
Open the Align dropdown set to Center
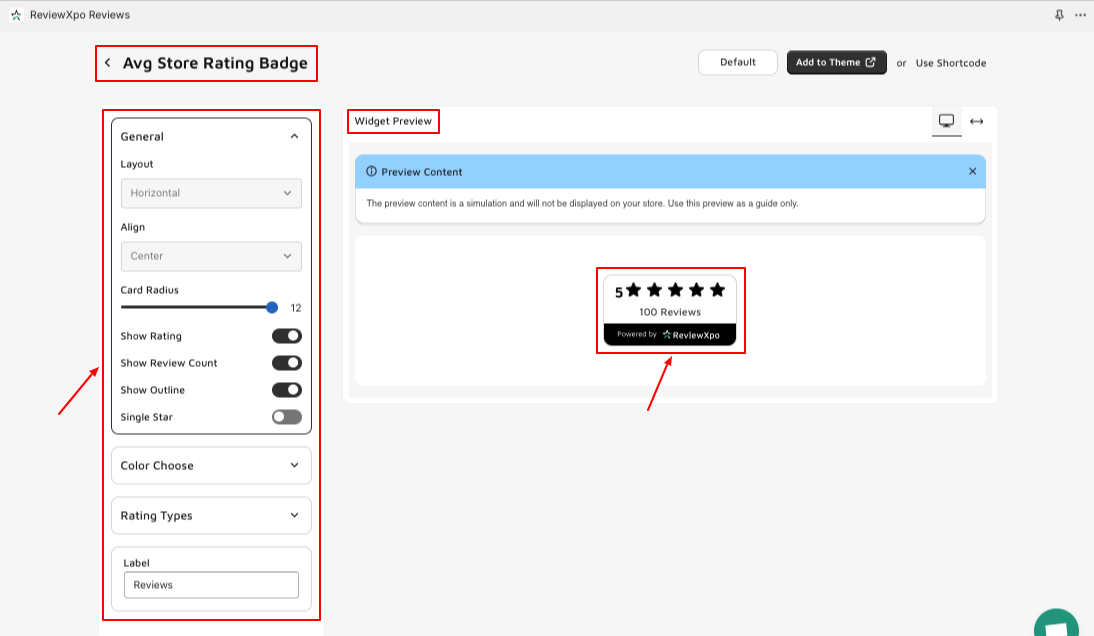click(211, 256)
